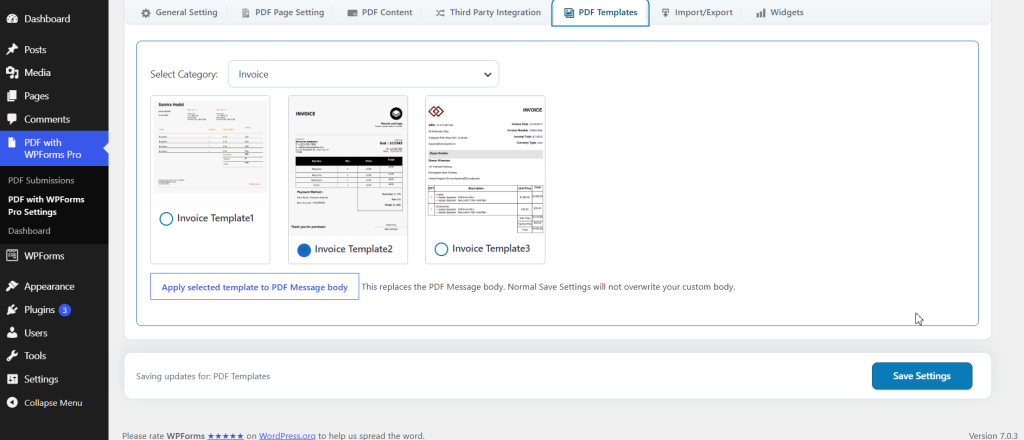Open the Tools menu label
The width and height of the screenshot is (1024, 440).
[x=35, y=356]
